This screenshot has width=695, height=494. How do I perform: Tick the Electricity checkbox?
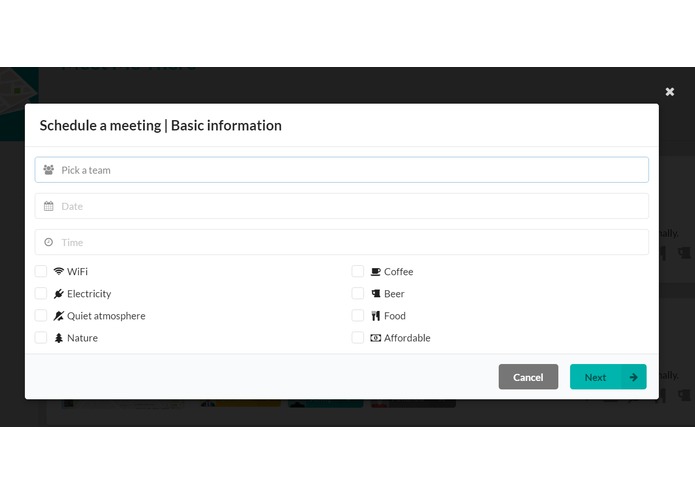[41, 293]
